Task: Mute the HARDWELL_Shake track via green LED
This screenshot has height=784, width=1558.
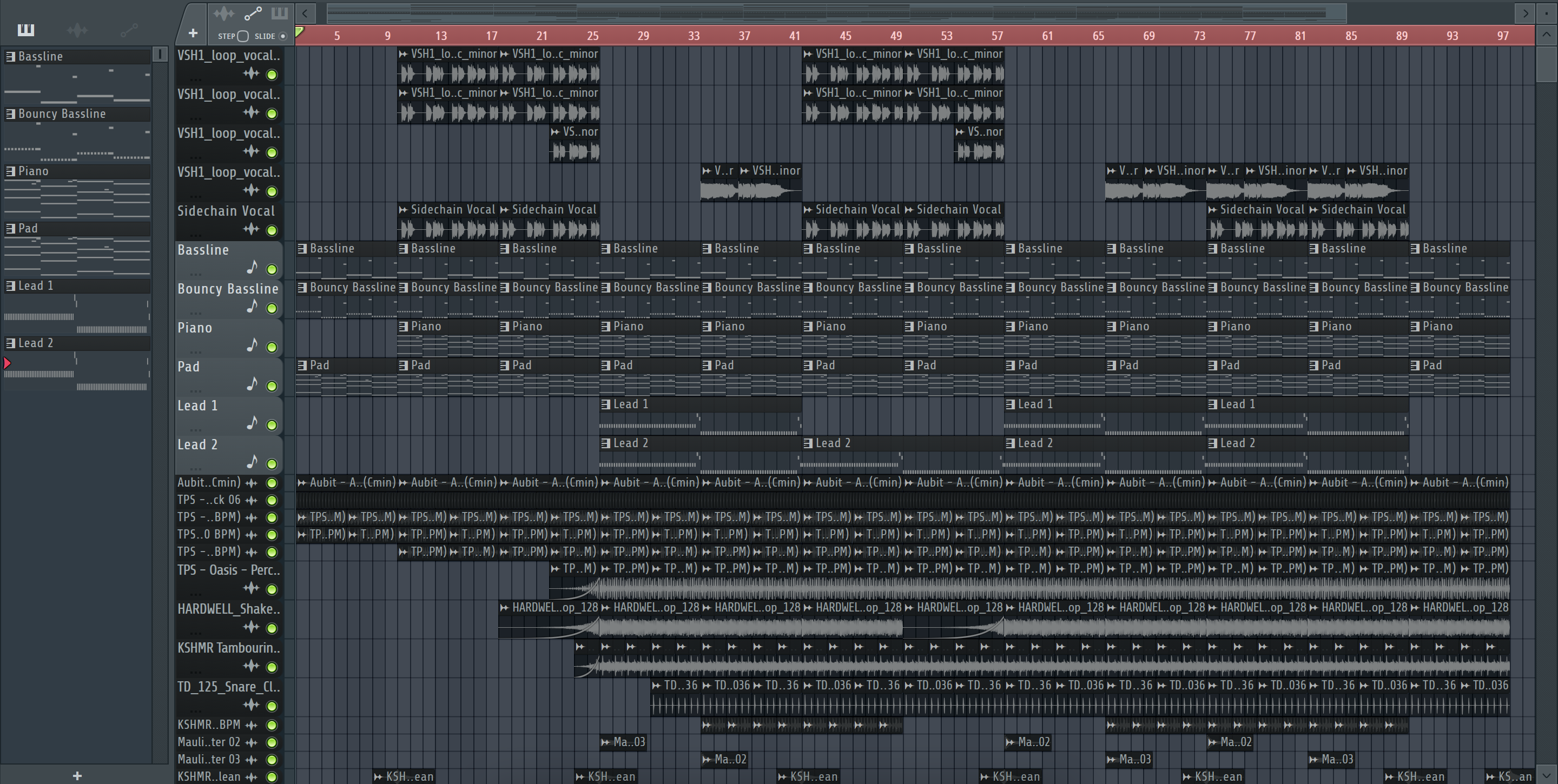Action: click(x=272, y=629)
